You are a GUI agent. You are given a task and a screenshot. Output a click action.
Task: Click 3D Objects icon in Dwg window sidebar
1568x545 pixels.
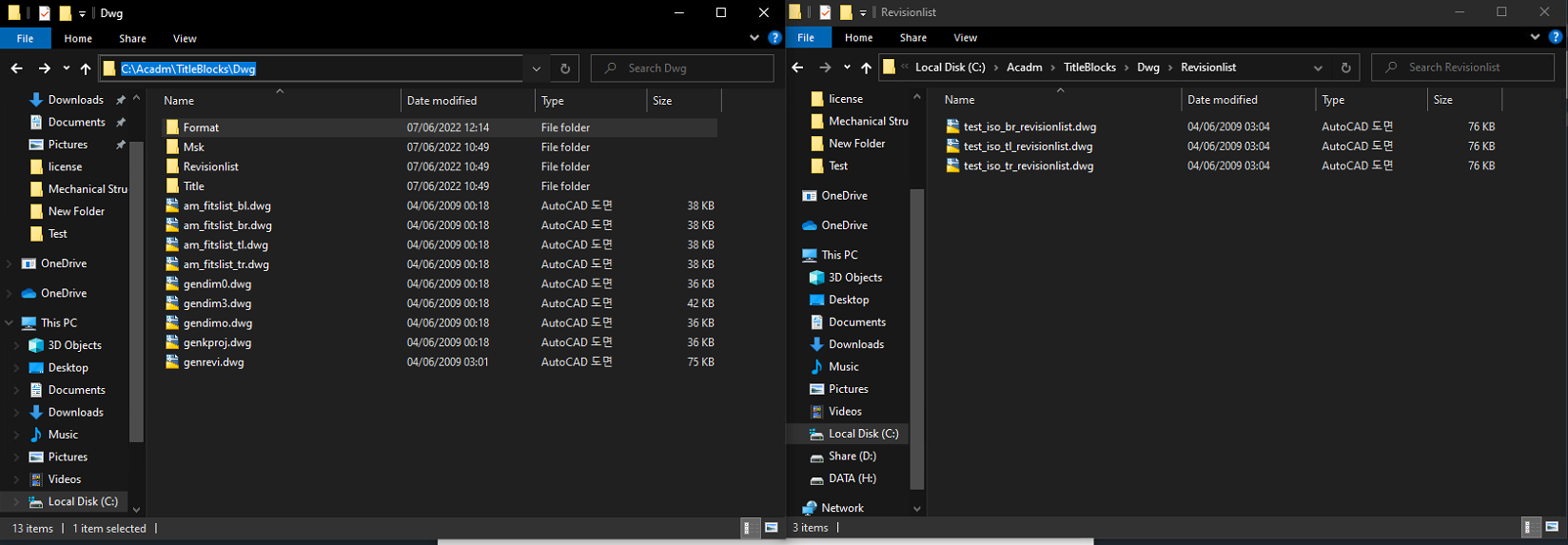(36, 345)
